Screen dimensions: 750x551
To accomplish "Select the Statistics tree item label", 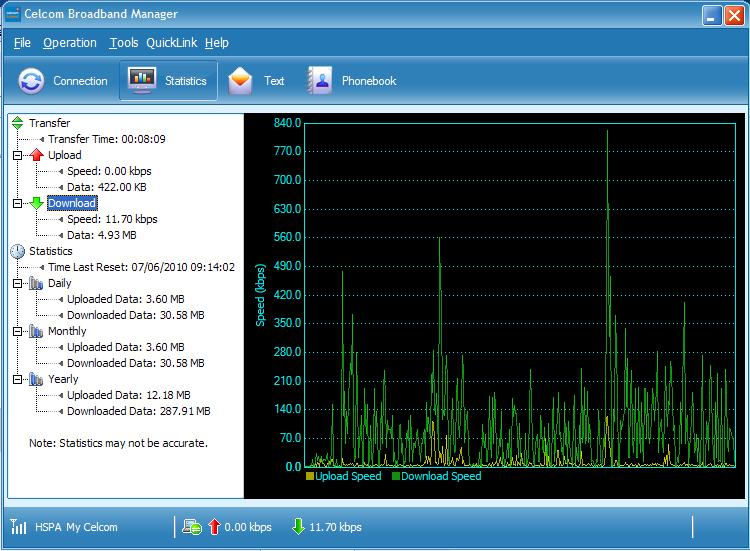I will (x=51, y=251).
